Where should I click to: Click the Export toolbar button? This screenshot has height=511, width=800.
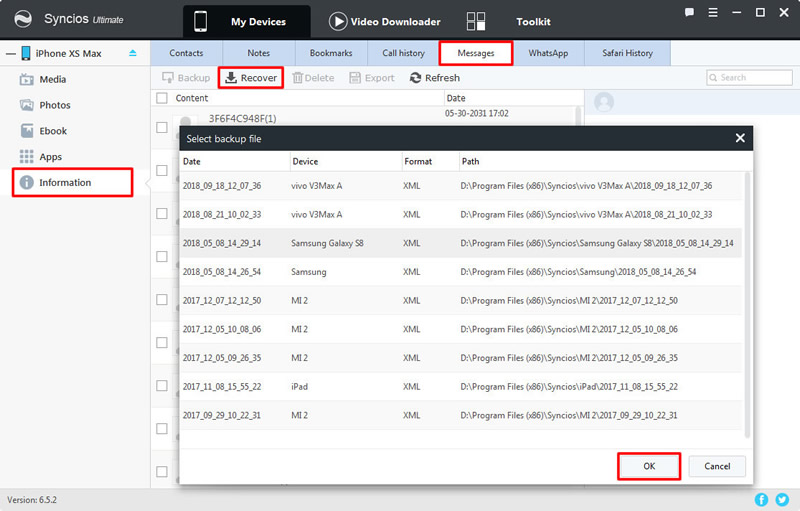click(x=372, y=78)
